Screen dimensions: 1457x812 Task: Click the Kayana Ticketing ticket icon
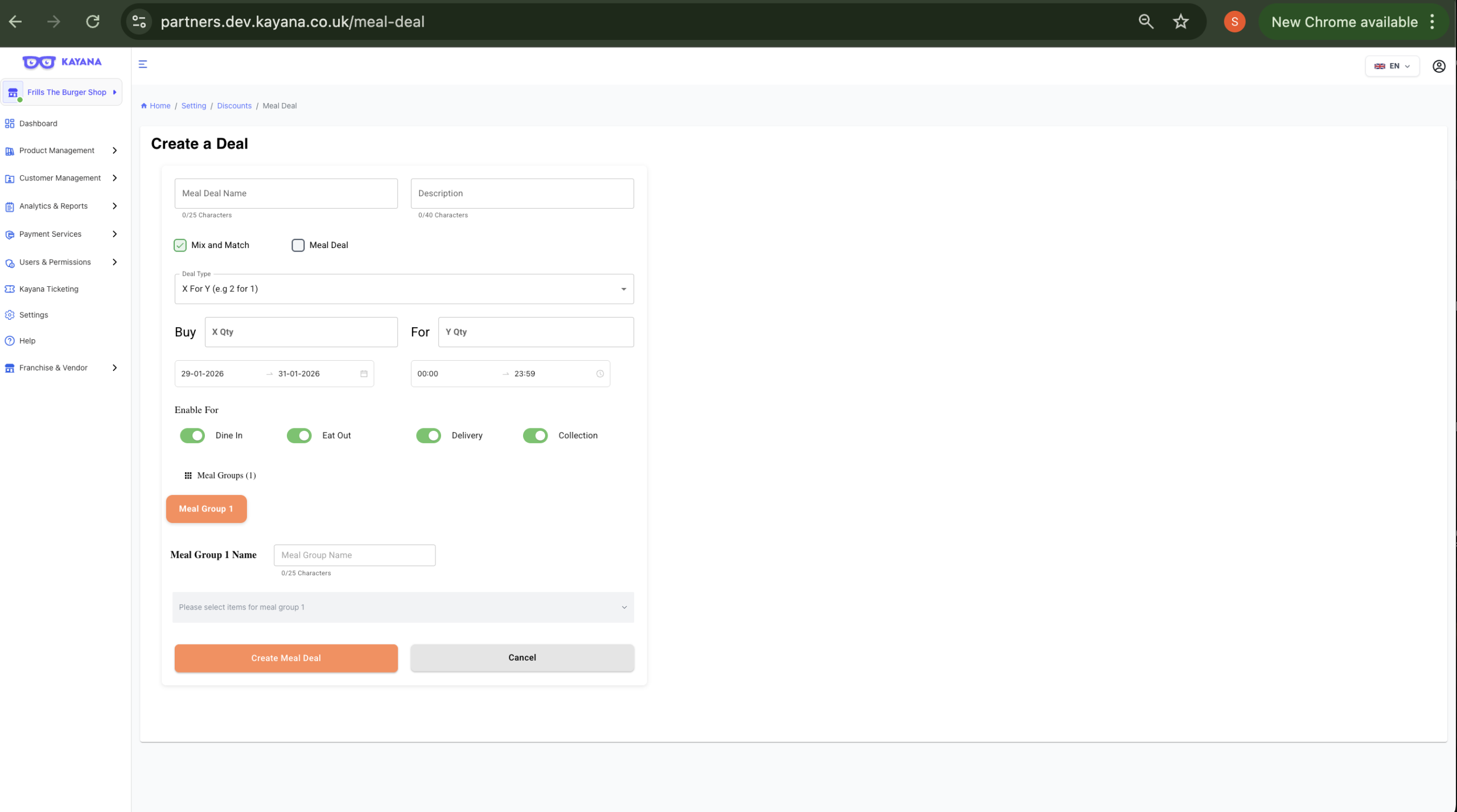click(x=10, y=289)
